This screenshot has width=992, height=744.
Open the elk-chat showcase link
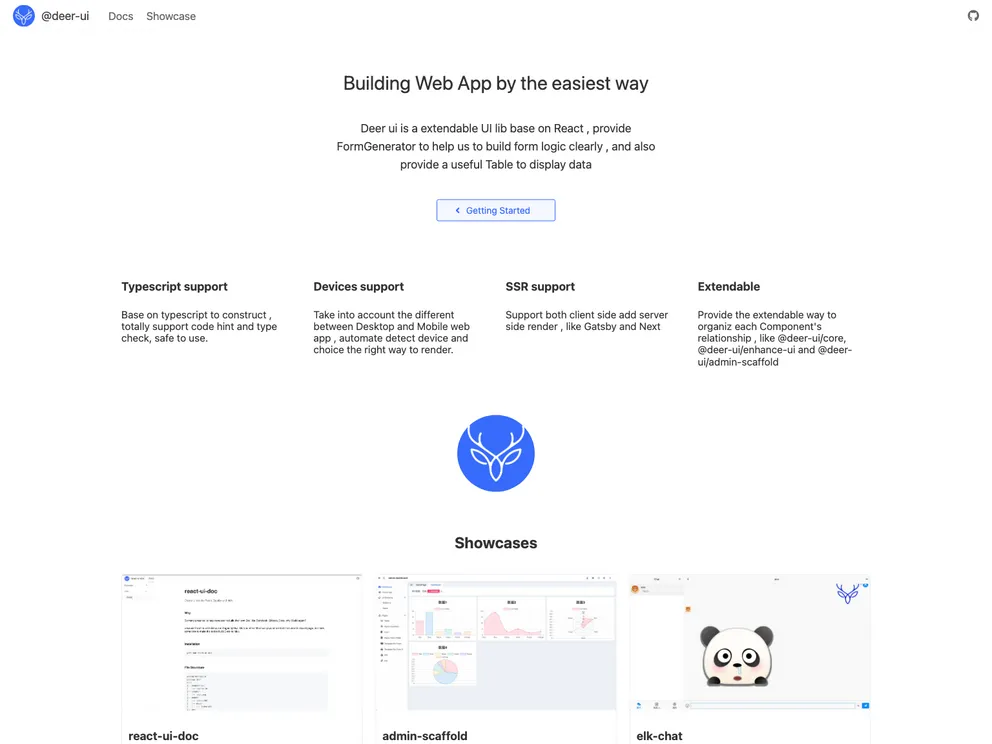click(659, 736)
